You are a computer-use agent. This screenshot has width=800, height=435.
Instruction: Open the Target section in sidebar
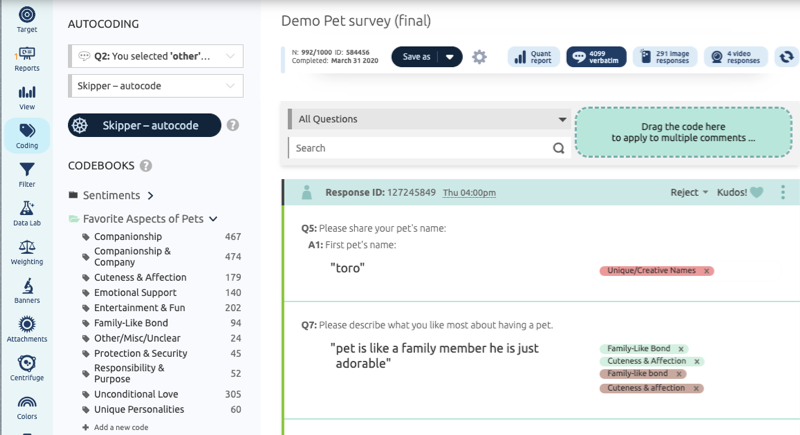pyautogui.click(x=27, y=20)
